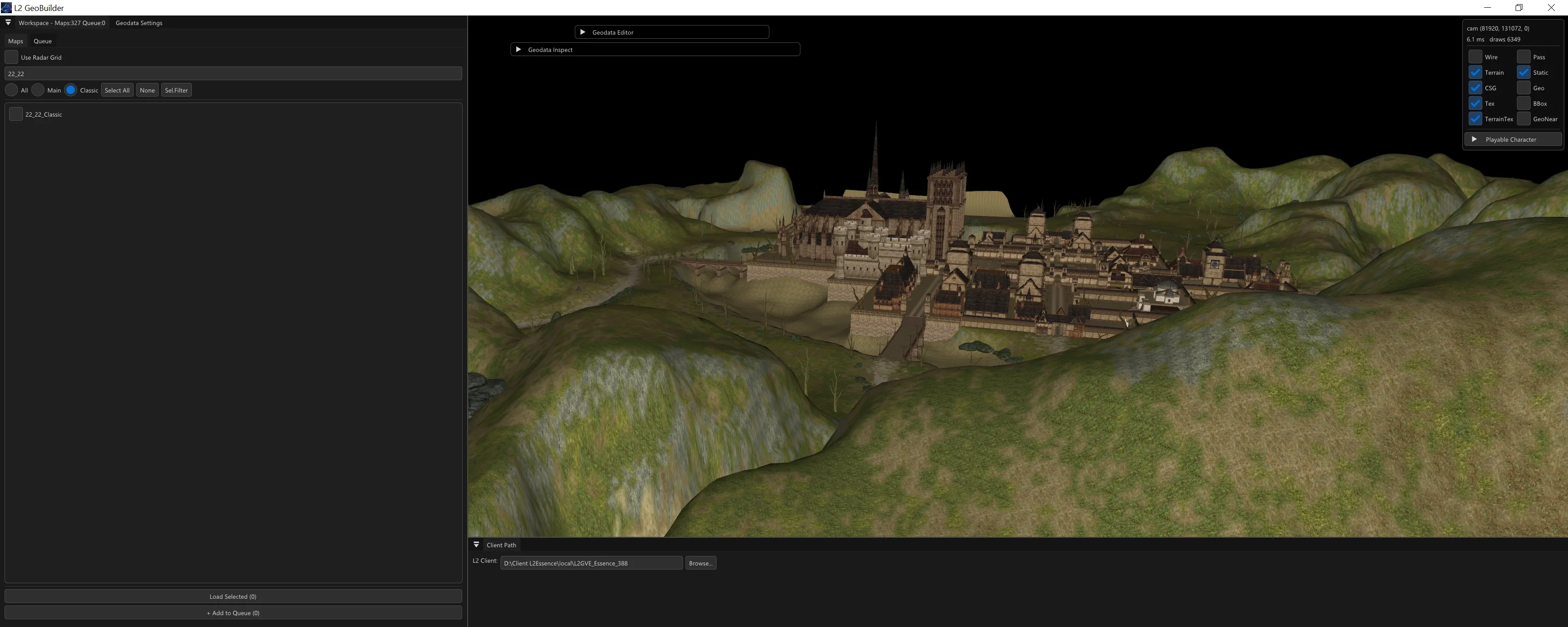Click the Sel.Filter button
This screenshot has height=627, width=1568.
click(176, 90)
